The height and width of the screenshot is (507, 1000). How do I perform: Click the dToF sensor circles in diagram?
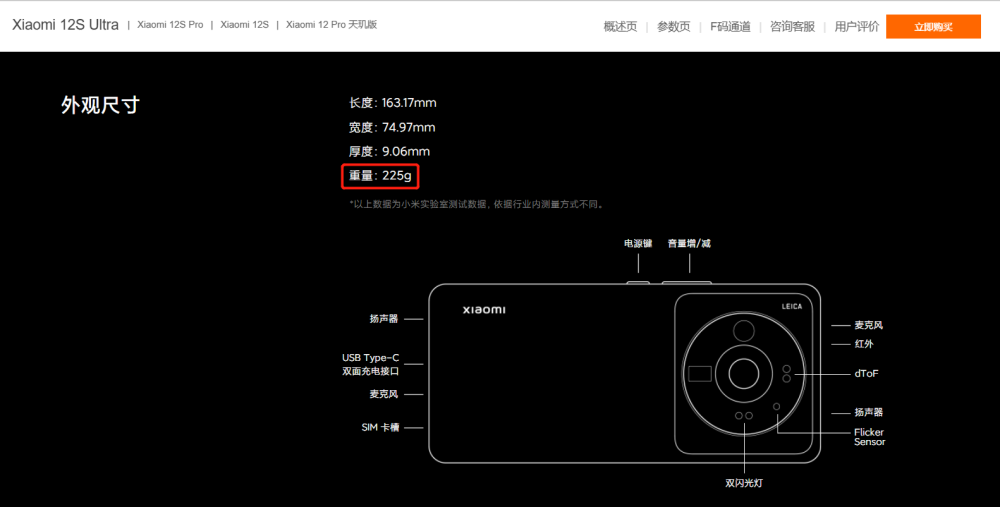pos(786,374)
